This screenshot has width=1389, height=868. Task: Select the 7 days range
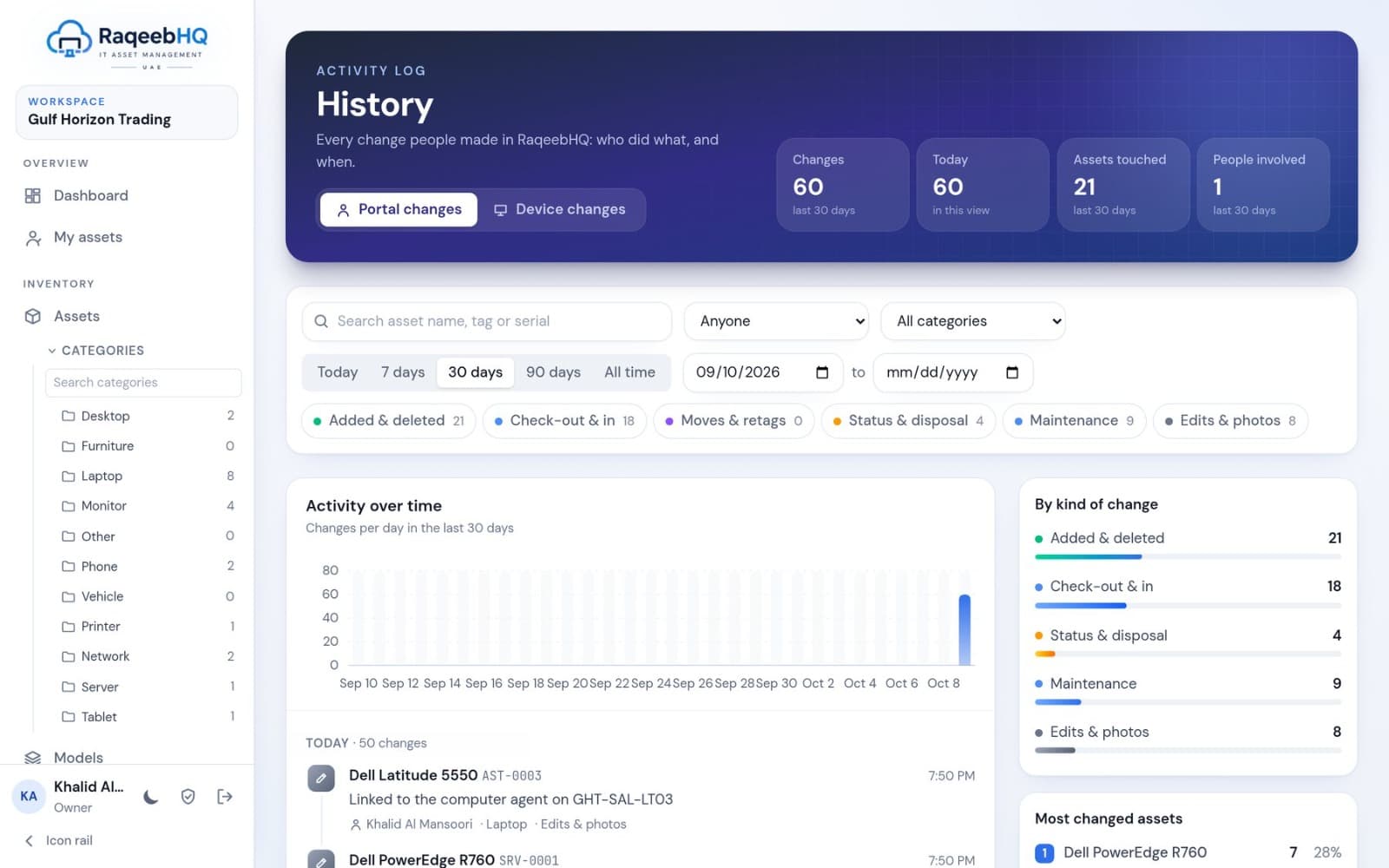(403, 372)
